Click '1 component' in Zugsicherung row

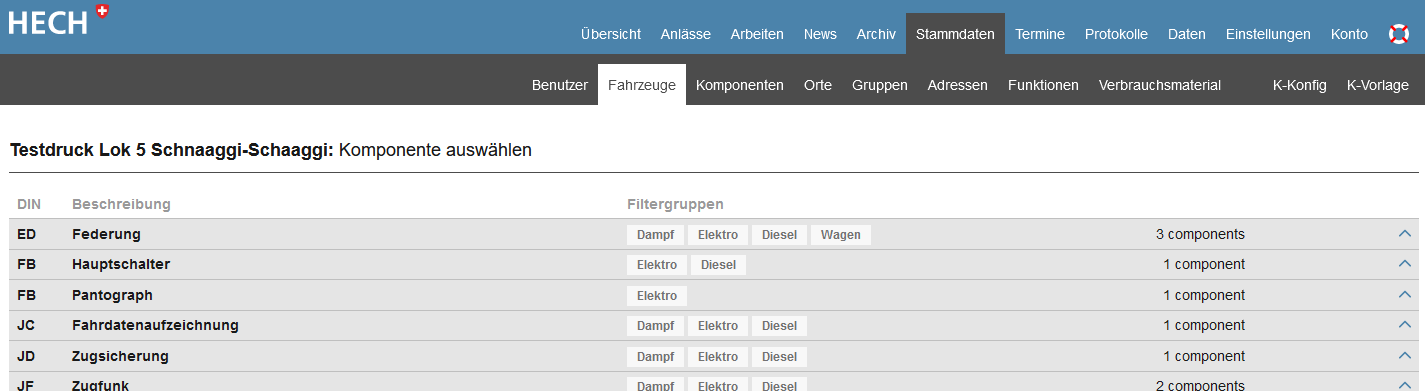coord(1204,357)
